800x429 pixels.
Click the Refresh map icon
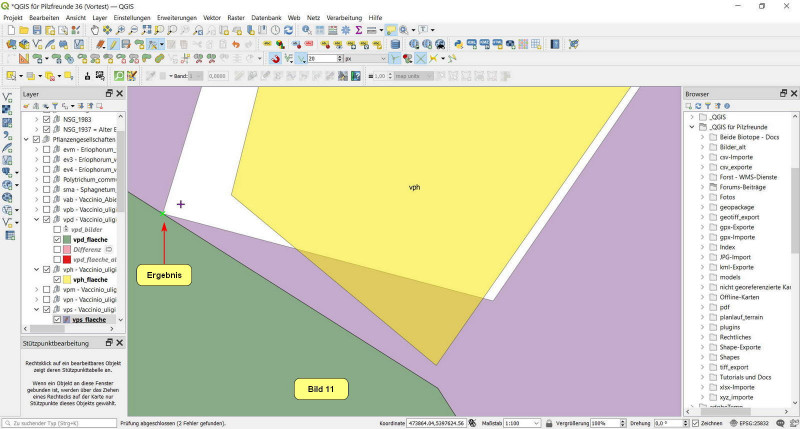click(288, 31)
